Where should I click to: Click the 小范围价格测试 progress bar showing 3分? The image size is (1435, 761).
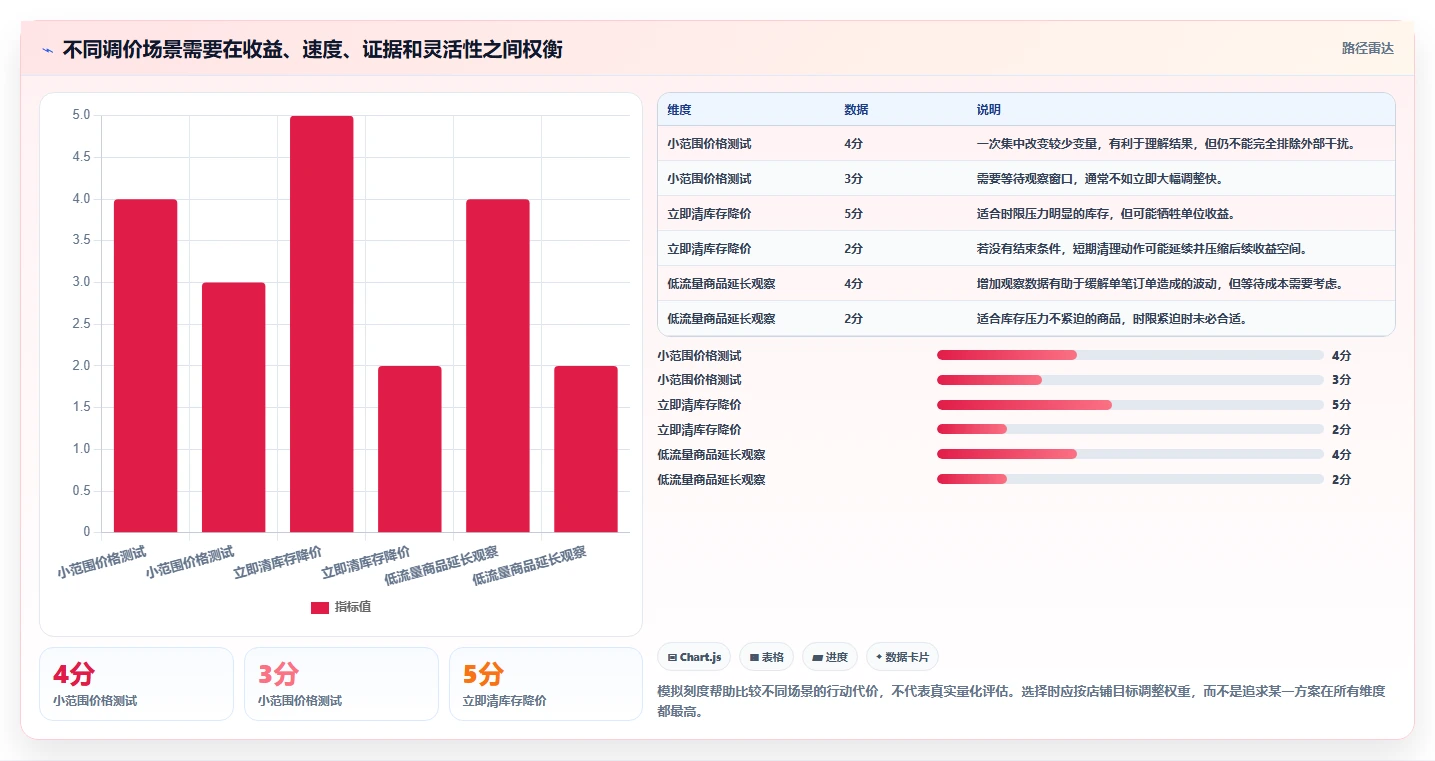pos(1130,380)
